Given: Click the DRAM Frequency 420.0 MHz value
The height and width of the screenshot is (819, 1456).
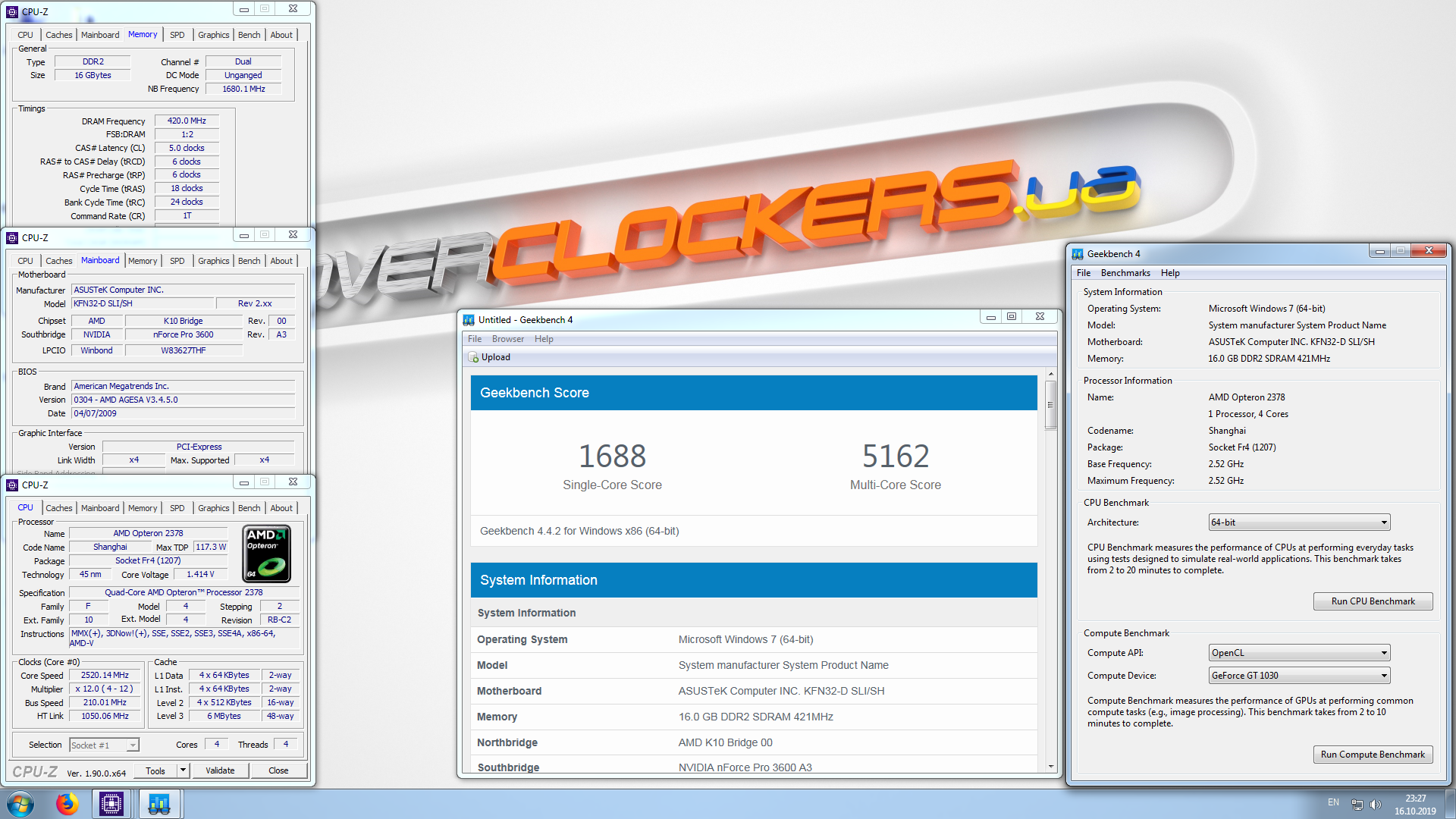Looking at the screenshot, I should tap(187, 121).
